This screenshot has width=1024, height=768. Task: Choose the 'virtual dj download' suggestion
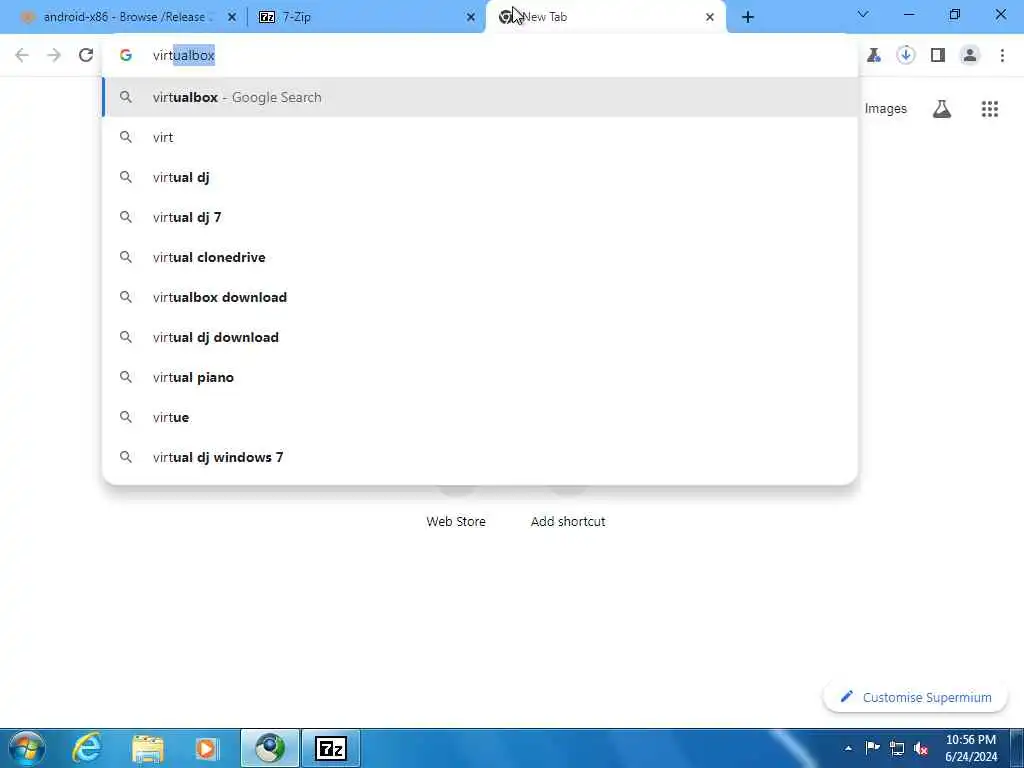480,337
